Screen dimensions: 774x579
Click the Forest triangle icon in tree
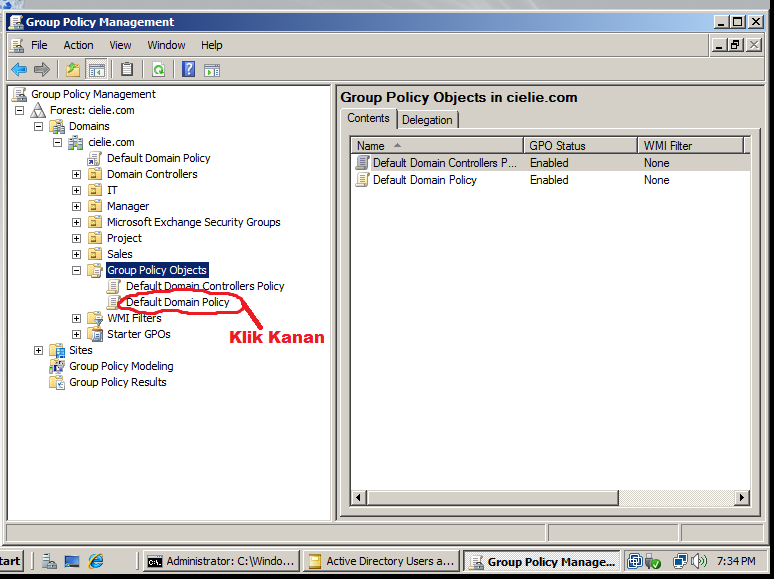(x=38, y=110)
